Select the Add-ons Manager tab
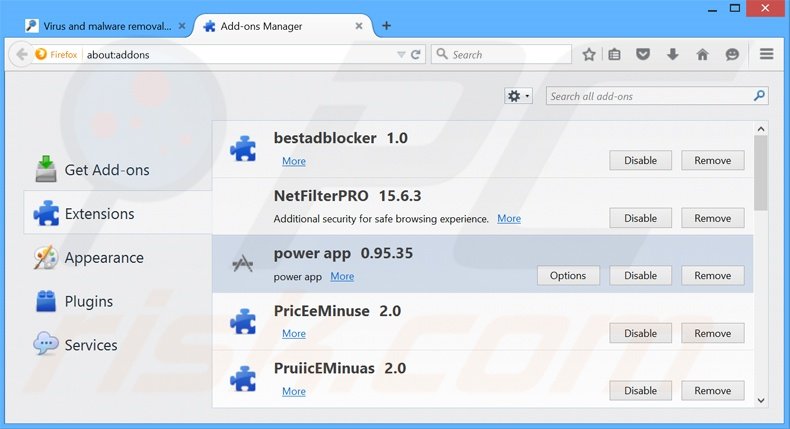The image size is (790, 429). pyautogui.click(x=283, y=26)
